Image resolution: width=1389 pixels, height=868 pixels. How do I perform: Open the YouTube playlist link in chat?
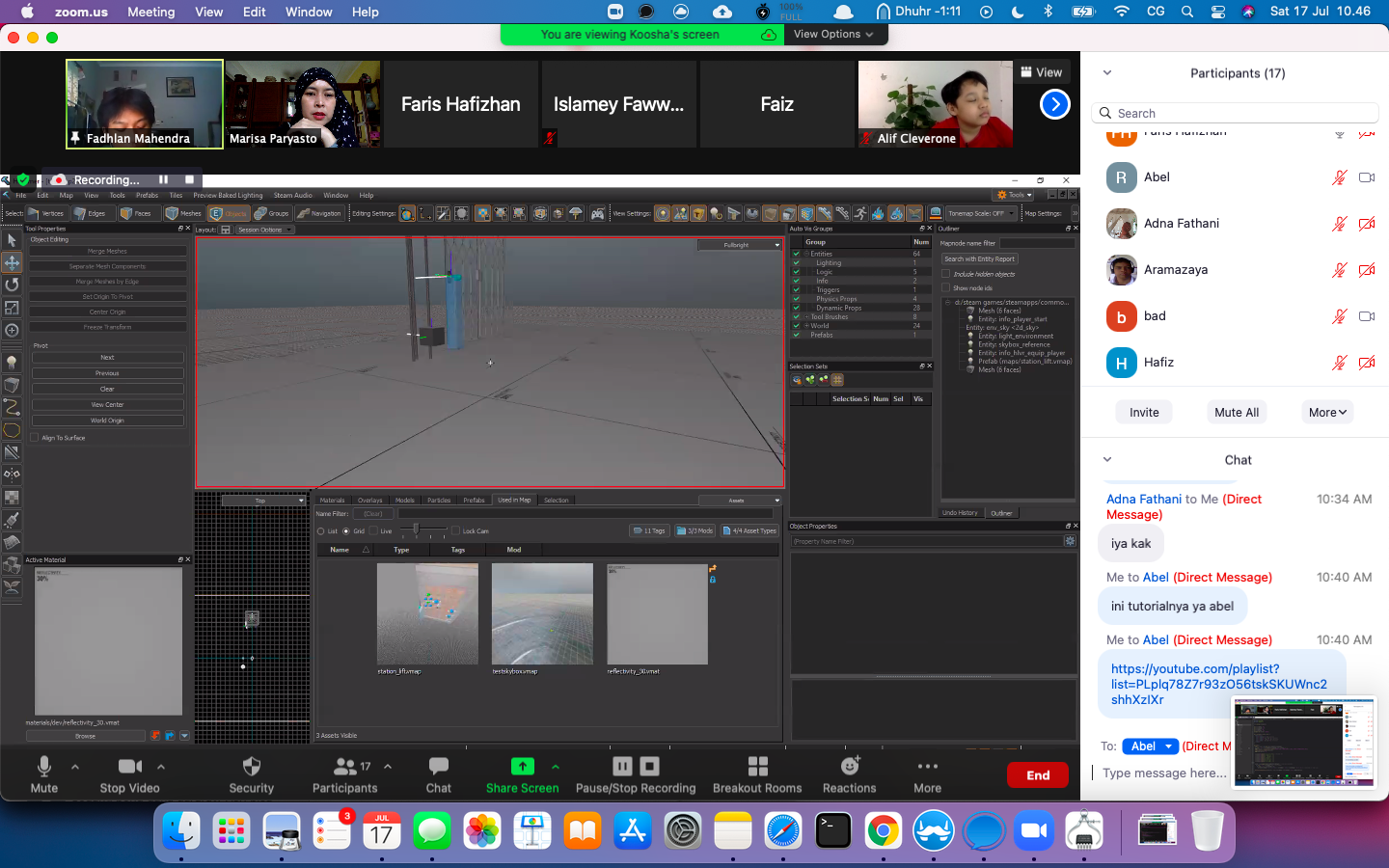click(x=1219, y=684)
